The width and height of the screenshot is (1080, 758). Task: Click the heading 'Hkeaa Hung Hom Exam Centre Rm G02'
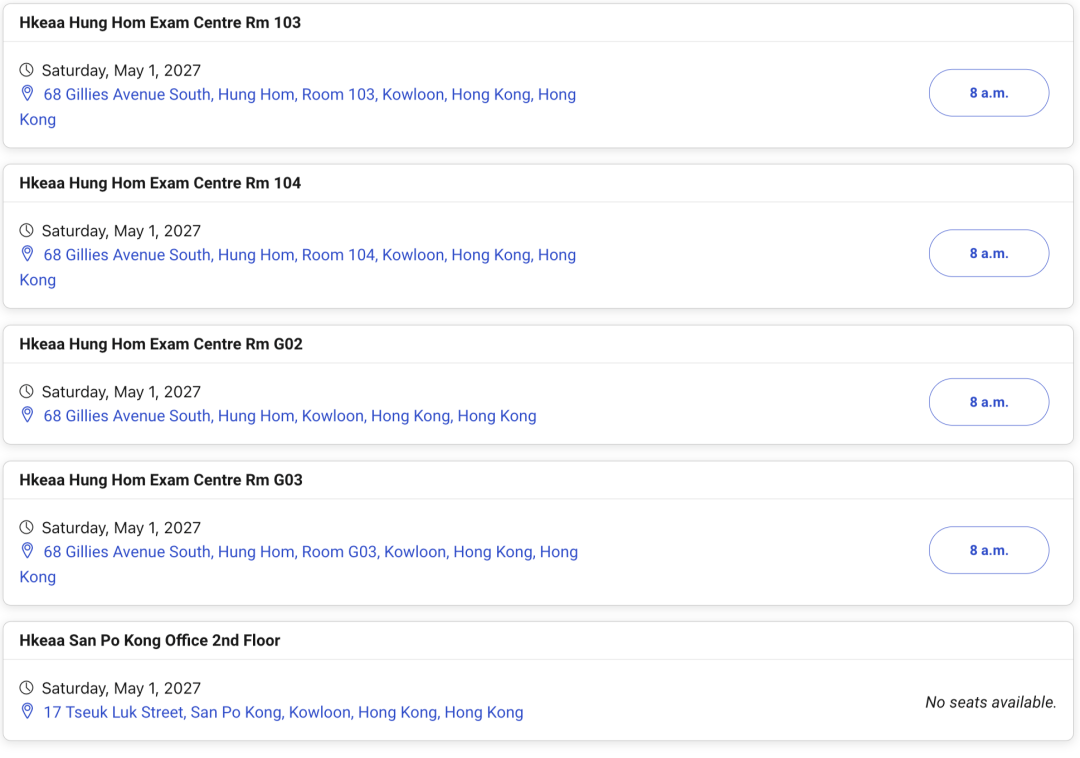click(160, 344)
